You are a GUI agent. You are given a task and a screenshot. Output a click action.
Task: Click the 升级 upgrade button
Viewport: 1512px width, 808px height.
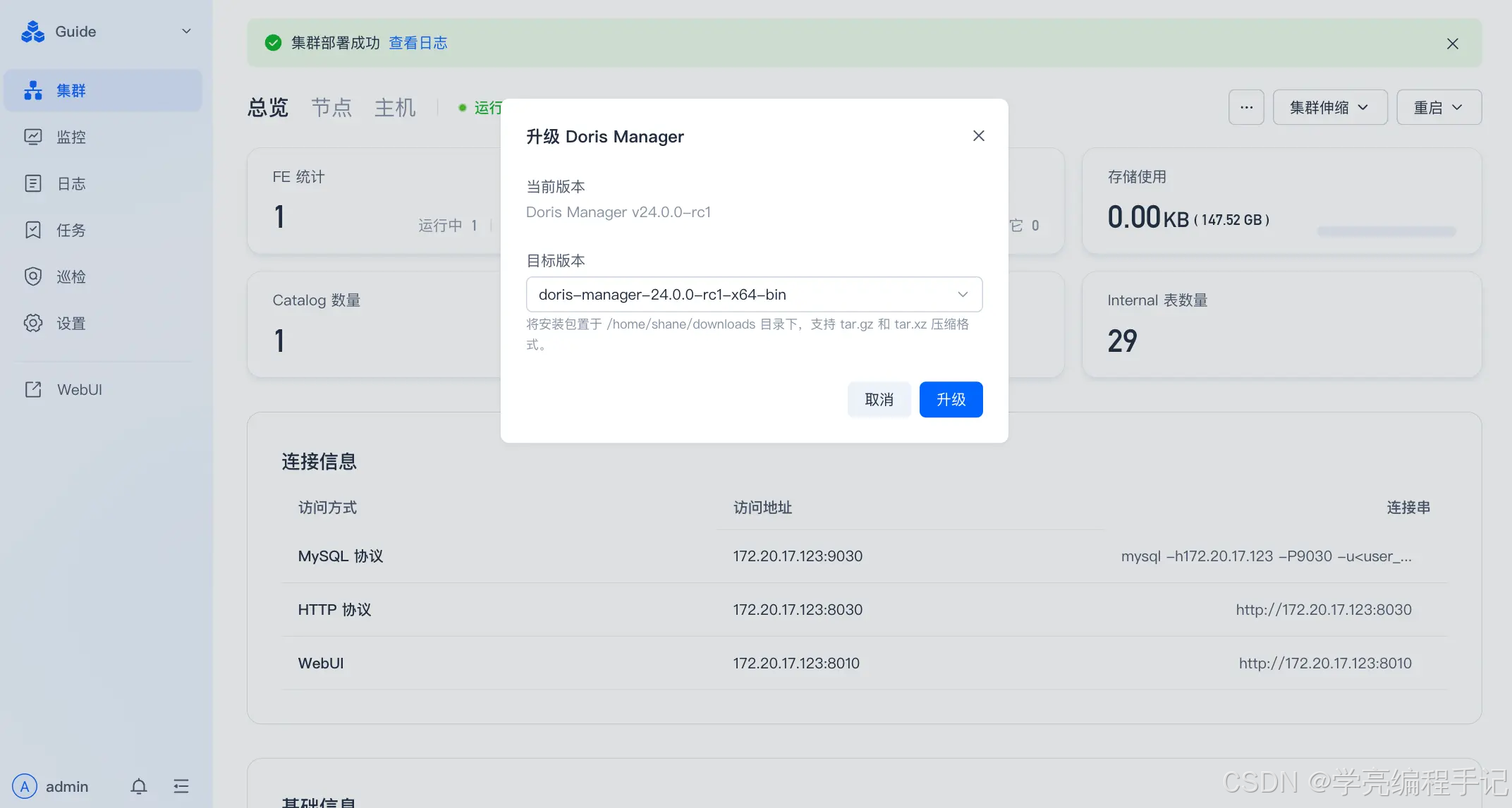click(x=951, y=399)
